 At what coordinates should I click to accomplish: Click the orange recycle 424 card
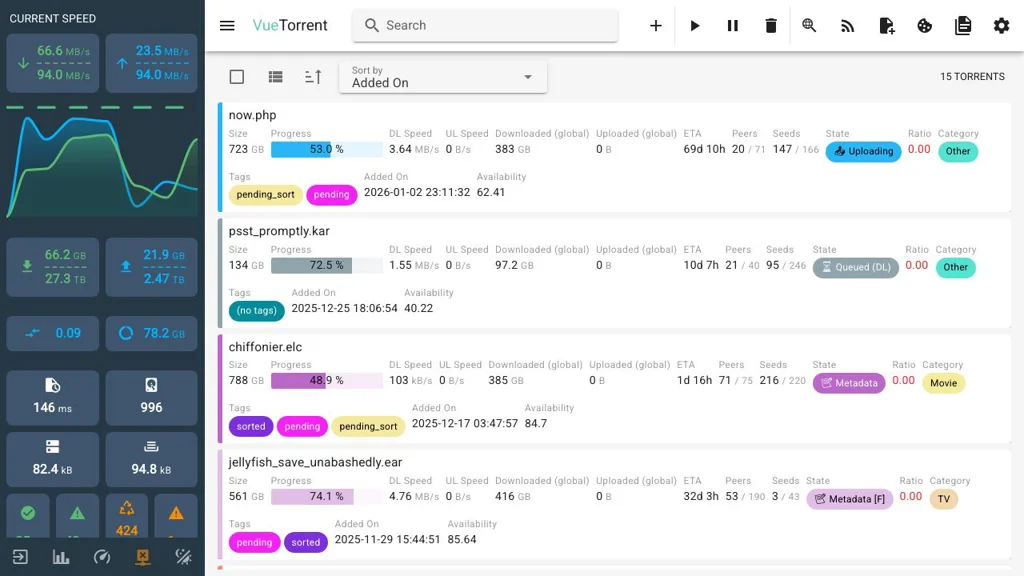127,517
